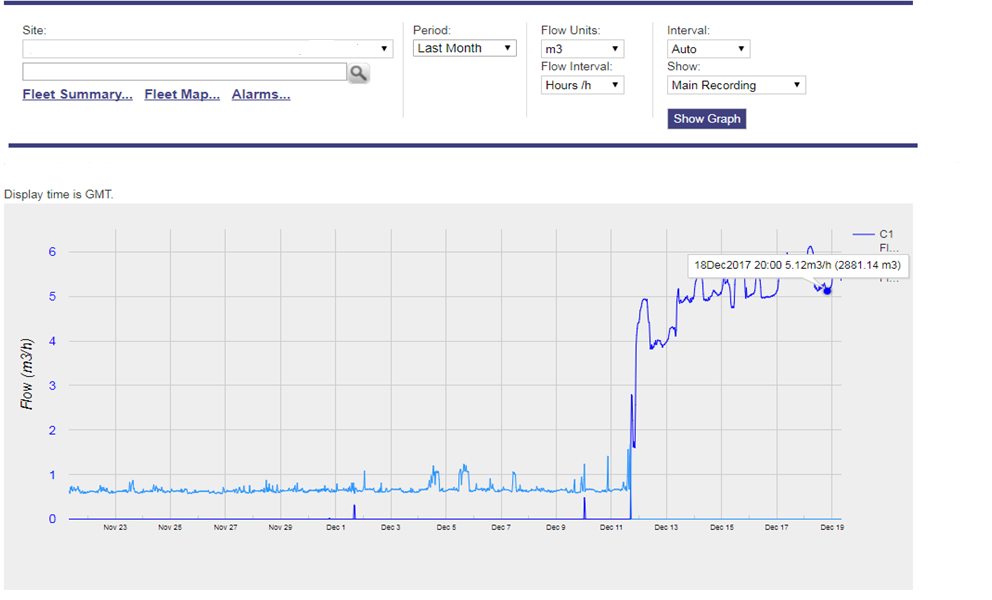Toggle the C1 series in the legend
This screenshot has width=992, height=600.
pyautogui.click(x=886, y=234)
